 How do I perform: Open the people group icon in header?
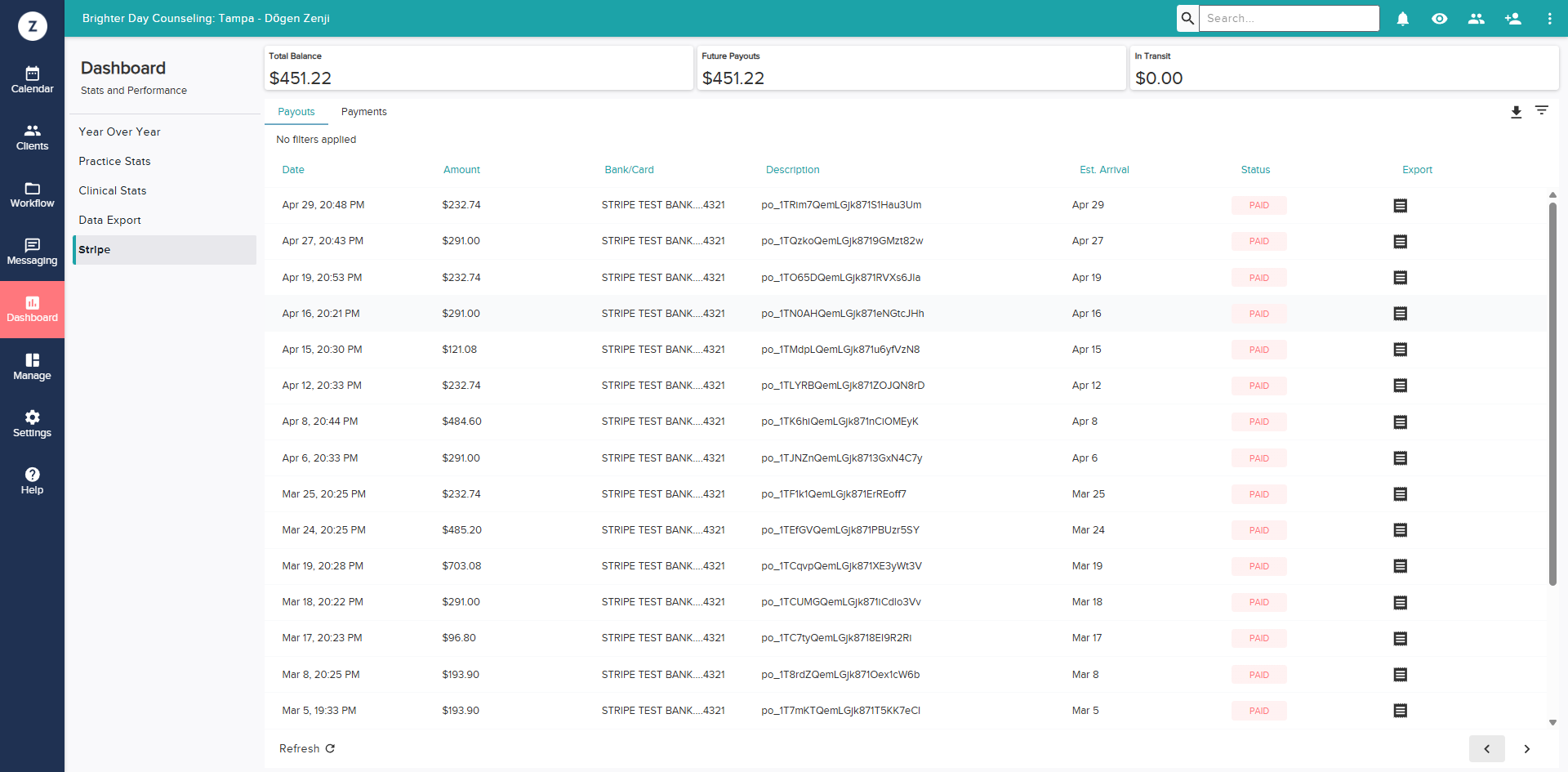[x=1476, y=18]
